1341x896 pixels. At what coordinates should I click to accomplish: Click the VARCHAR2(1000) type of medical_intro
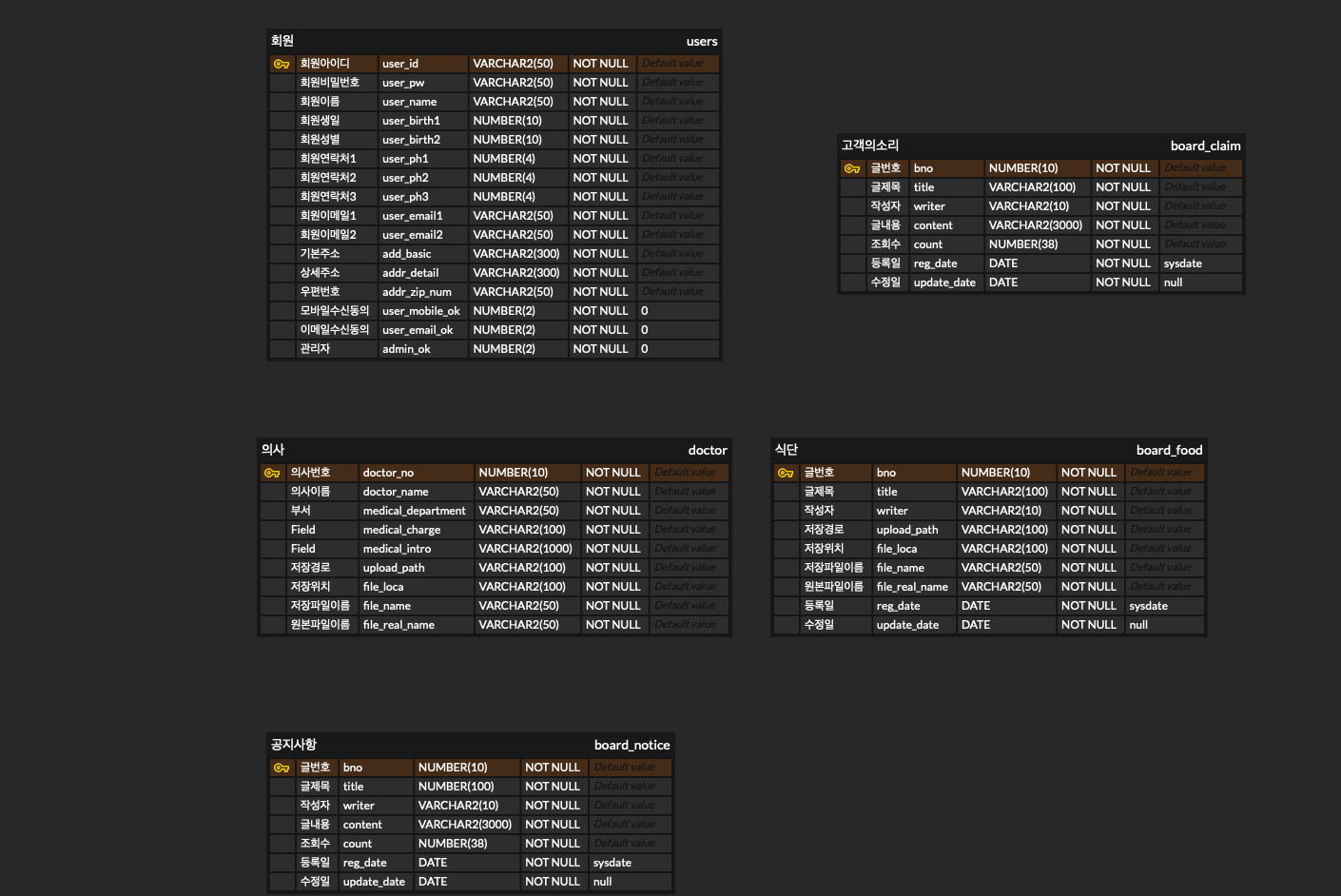pyautogui.click(x=525, y=549)
